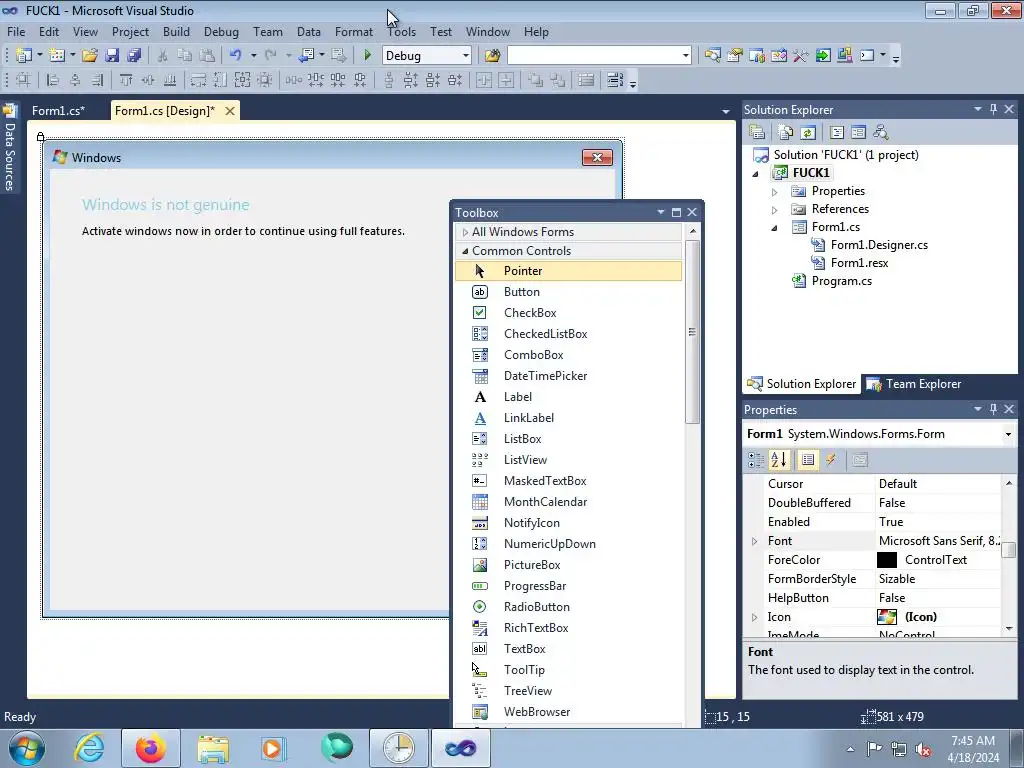Launch Internet Explorer from the taskbar
This screenshot has width=1024, height=768.
tap(89, 748)
